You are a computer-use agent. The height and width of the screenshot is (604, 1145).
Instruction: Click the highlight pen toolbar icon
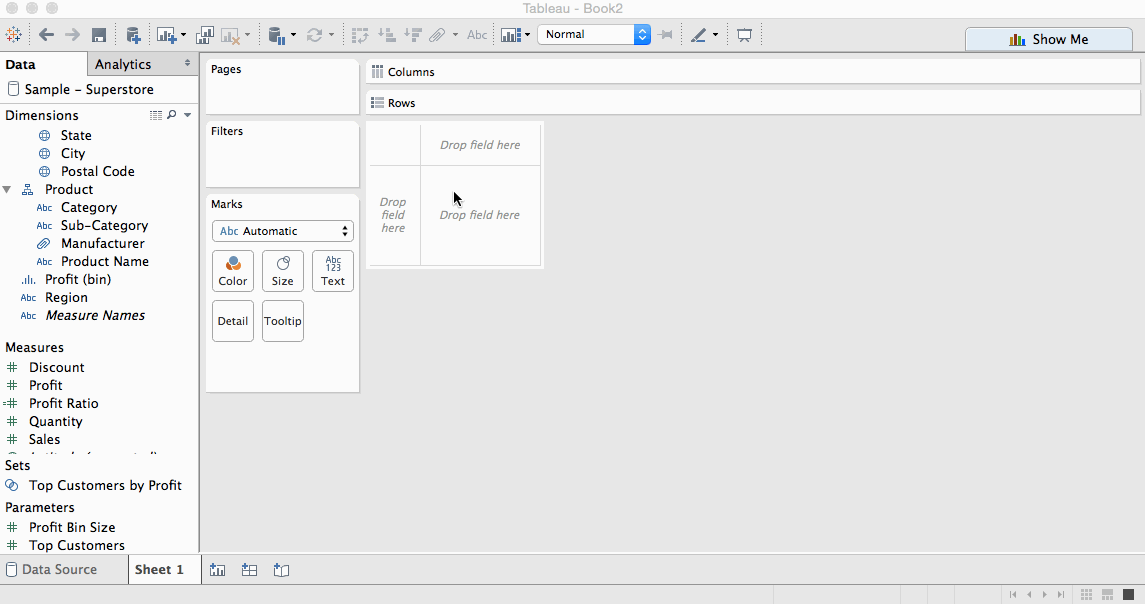[x=699, y=35]
